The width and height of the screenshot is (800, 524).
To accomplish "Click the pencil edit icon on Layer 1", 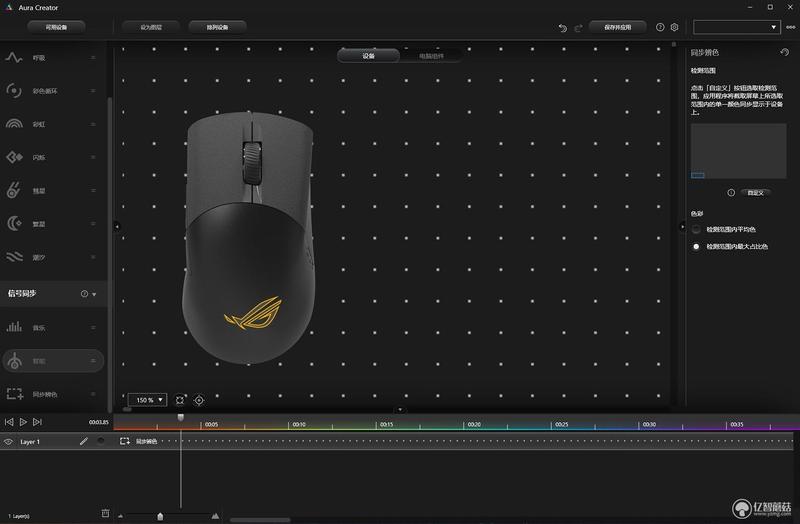I will [84, 441].
